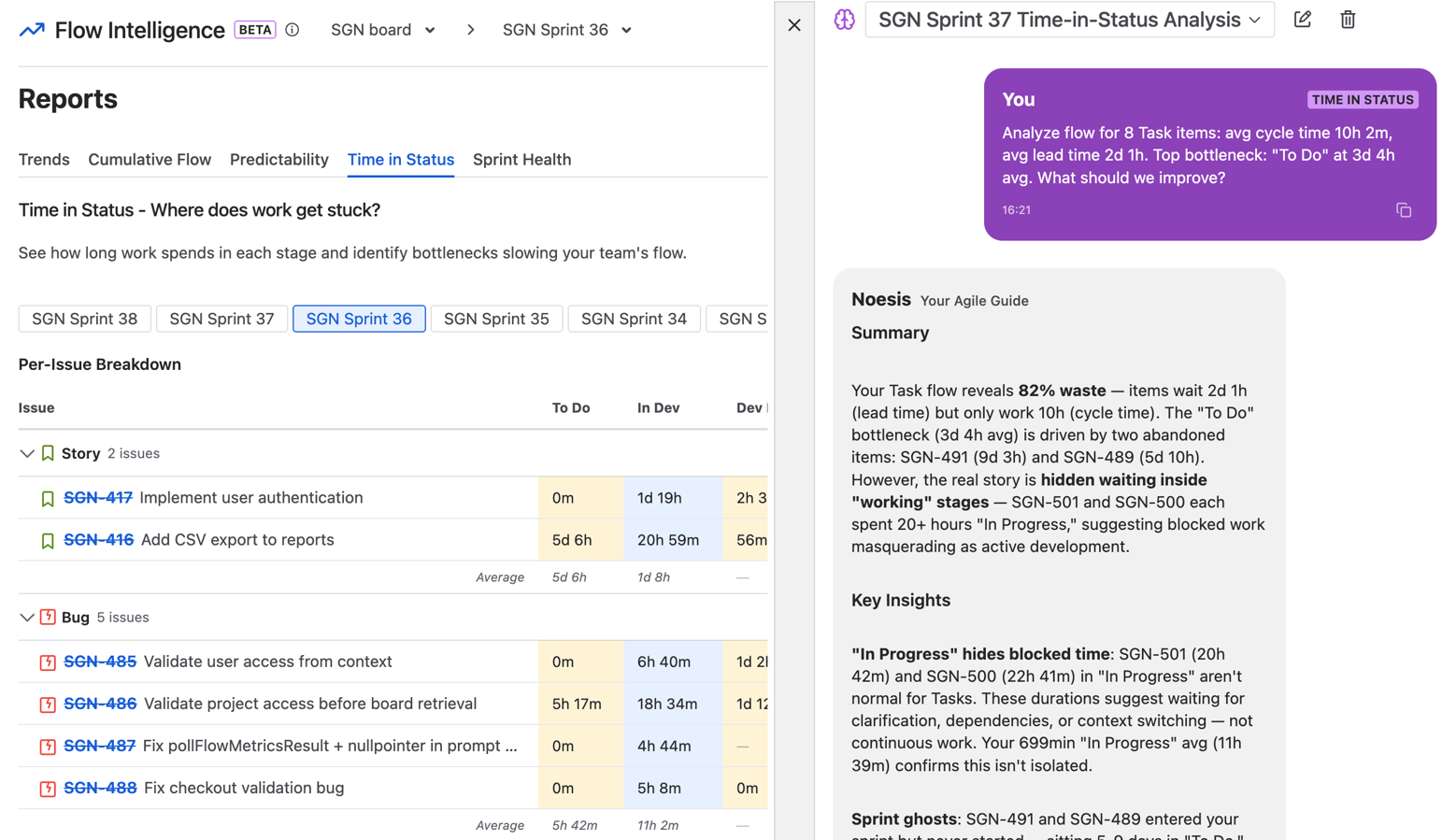Open issue link SGN-486
Image resolution: width=1442 pixels, height=840 pixels.
100,704
